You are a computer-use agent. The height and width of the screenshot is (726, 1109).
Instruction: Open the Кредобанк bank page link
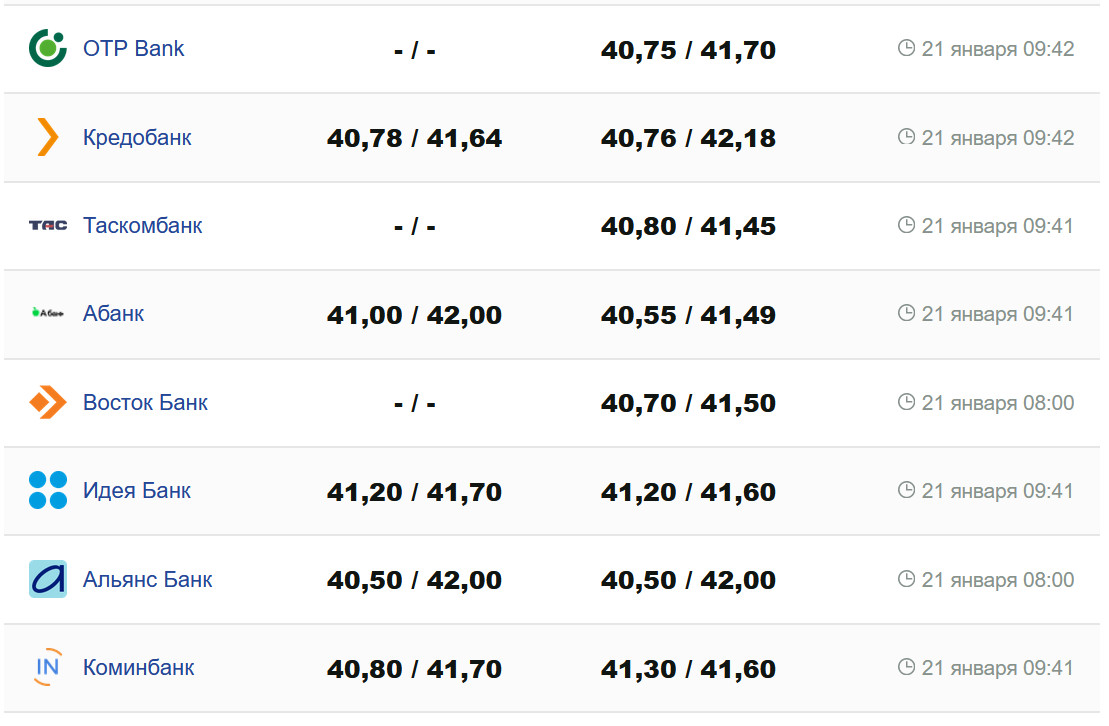137,137
